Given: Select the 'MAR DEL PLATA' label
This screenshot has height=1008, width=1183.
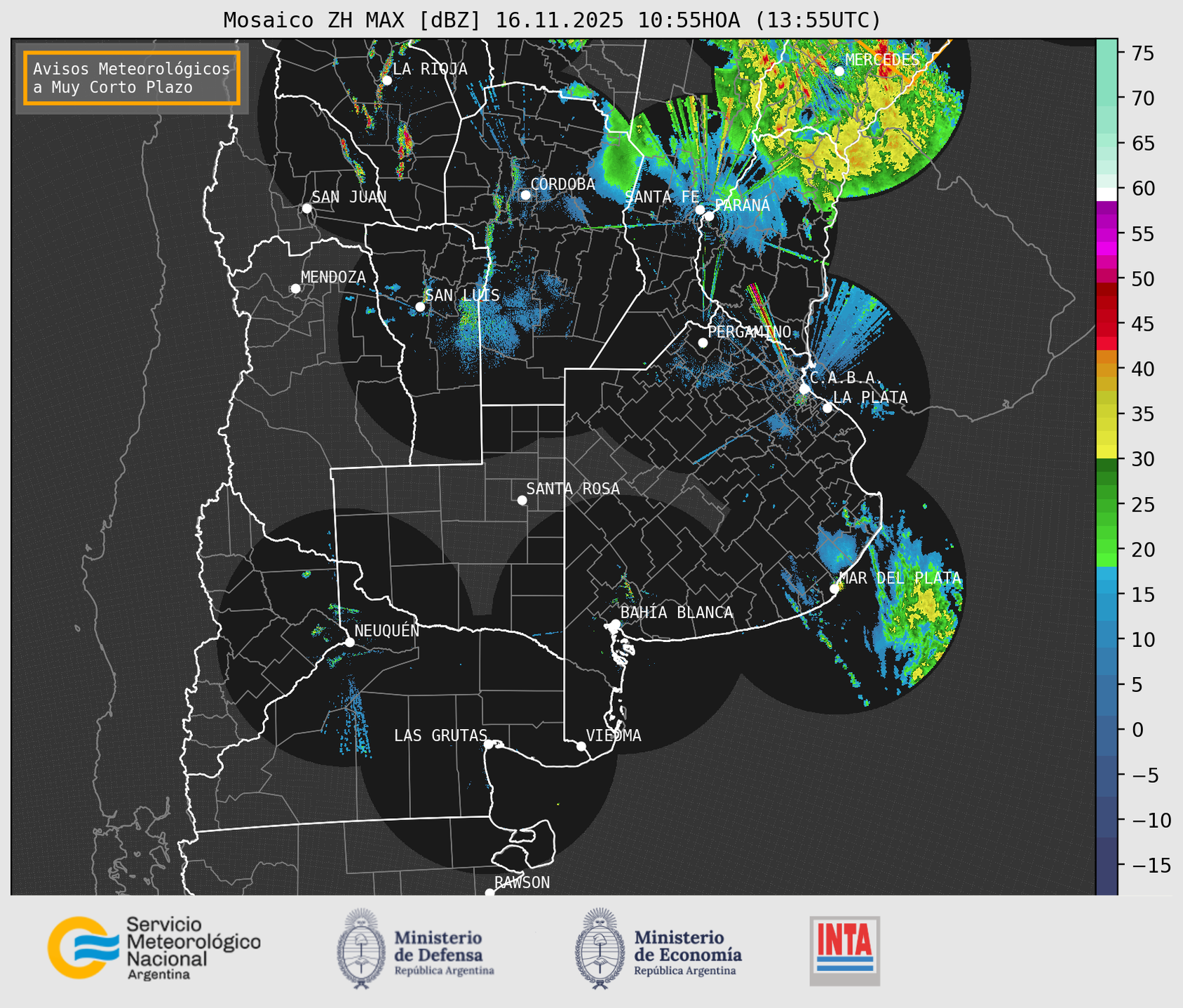Looking at the screenshot, I should 900,578.
